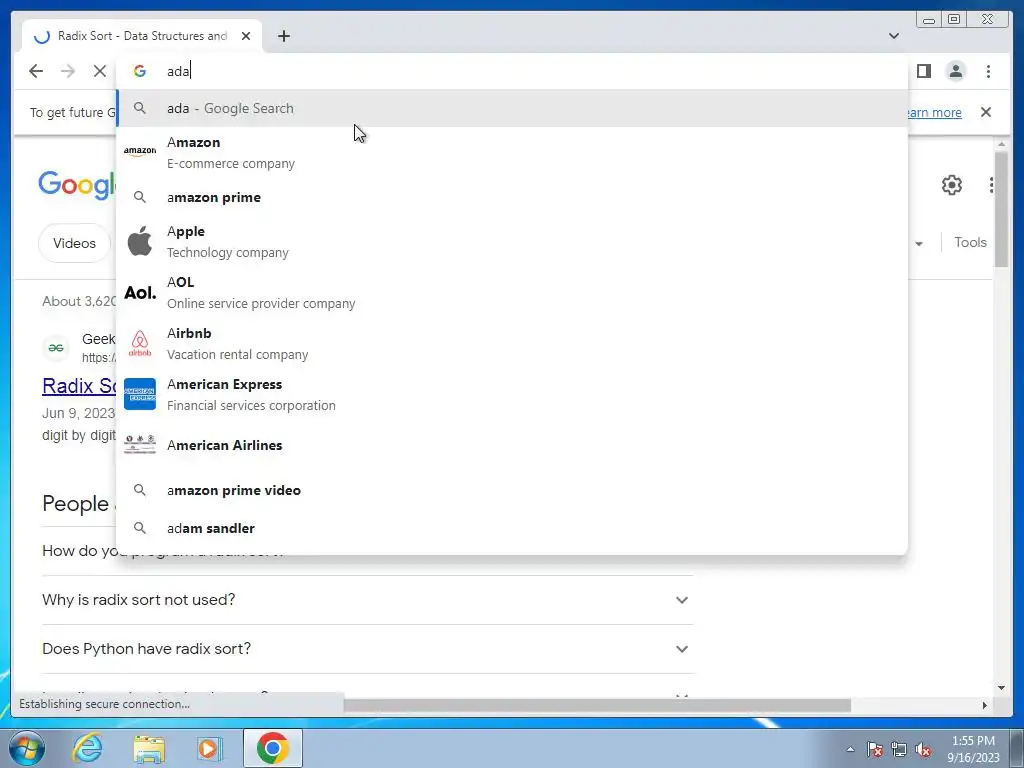1024x768 pixels.
Task: Toggle the side panel icon
Action: [x=923, y=71]
